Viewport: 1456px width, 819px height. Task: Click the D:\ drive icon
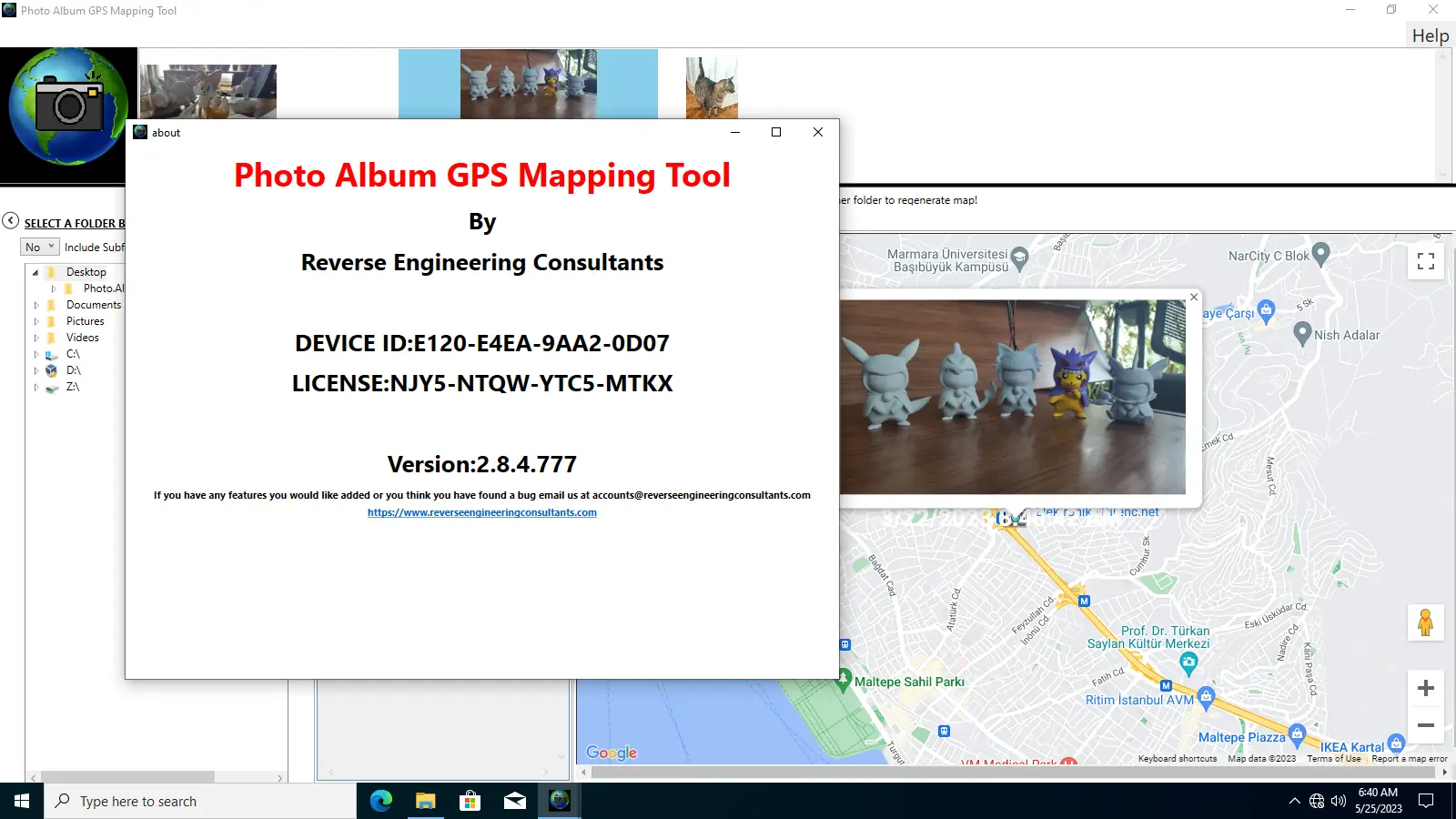coord(52,370)
